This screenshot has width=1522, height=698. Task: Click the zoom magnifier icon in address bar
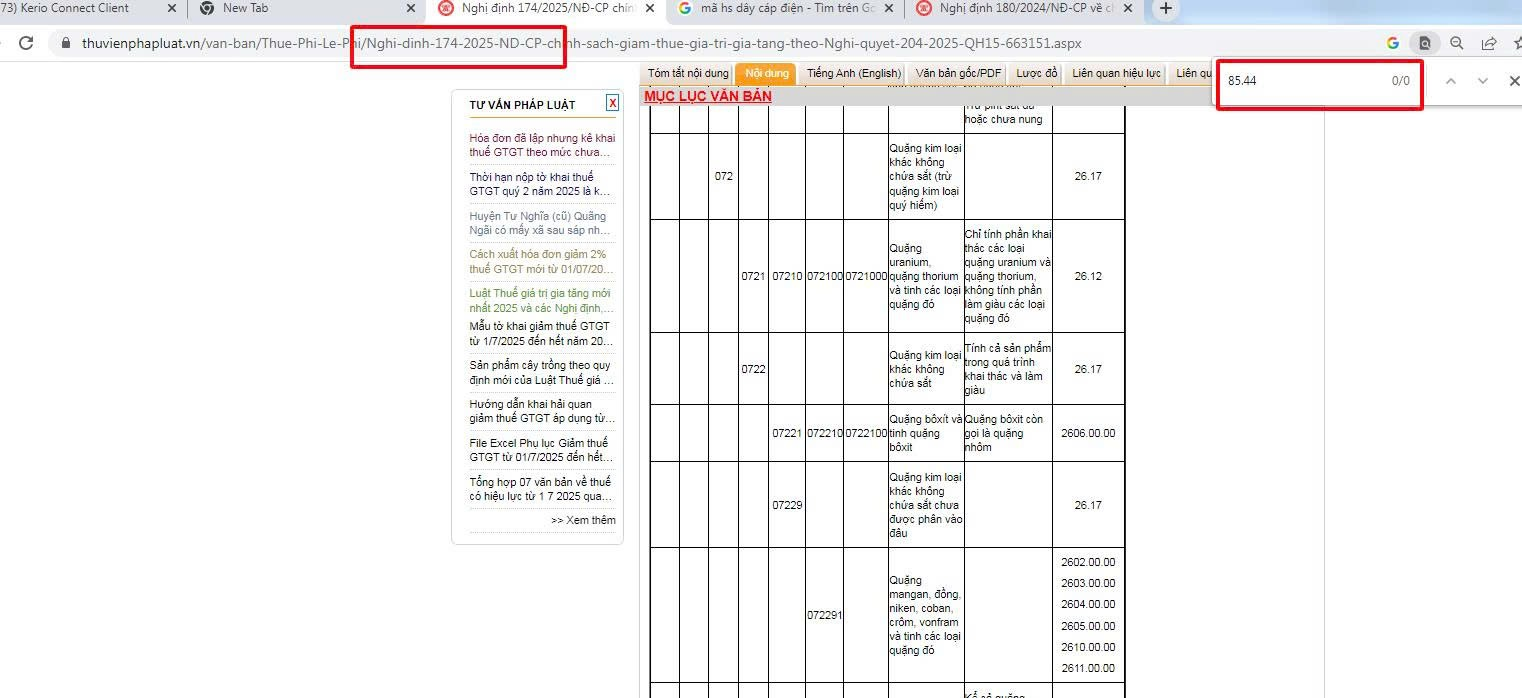click(x=1457, y=43)
